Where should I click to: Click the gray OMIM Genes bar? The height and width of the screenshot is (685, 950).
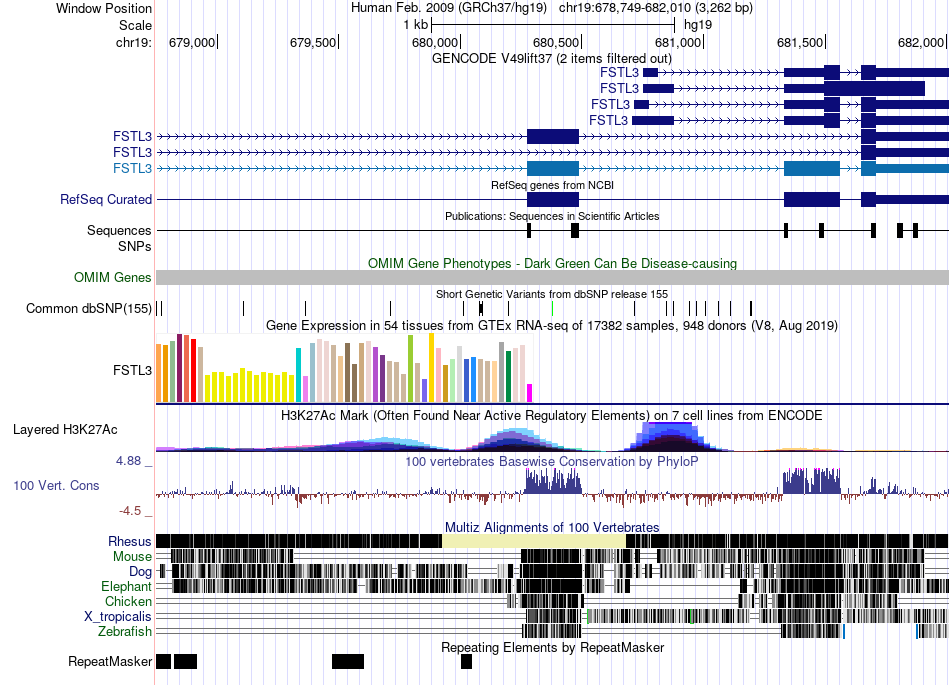[x=552, y=277]
